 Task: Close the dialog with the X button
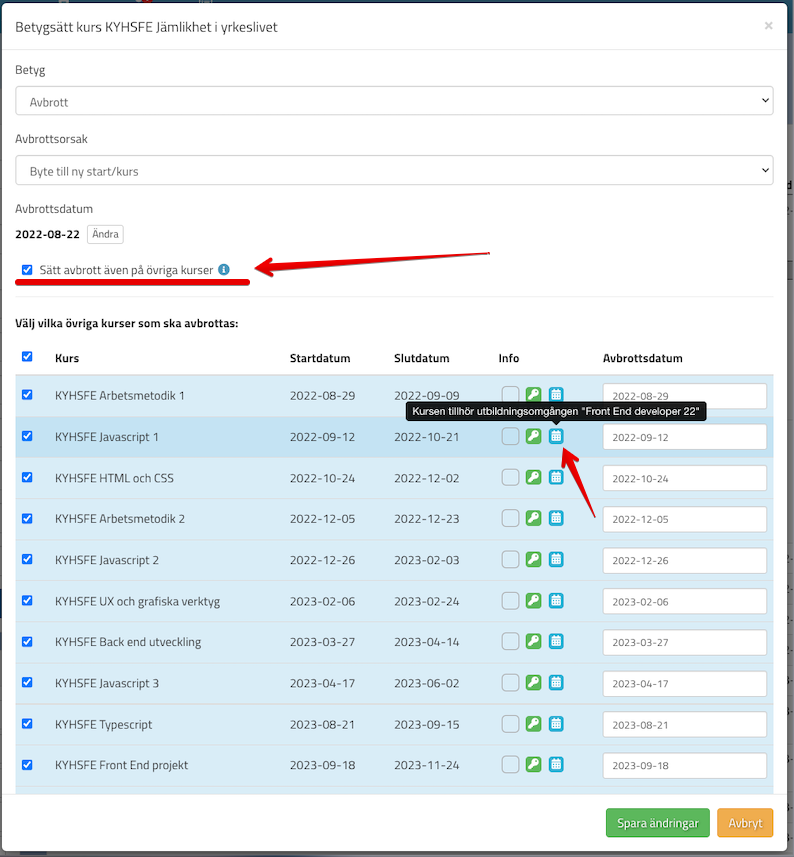pos(768,26)
